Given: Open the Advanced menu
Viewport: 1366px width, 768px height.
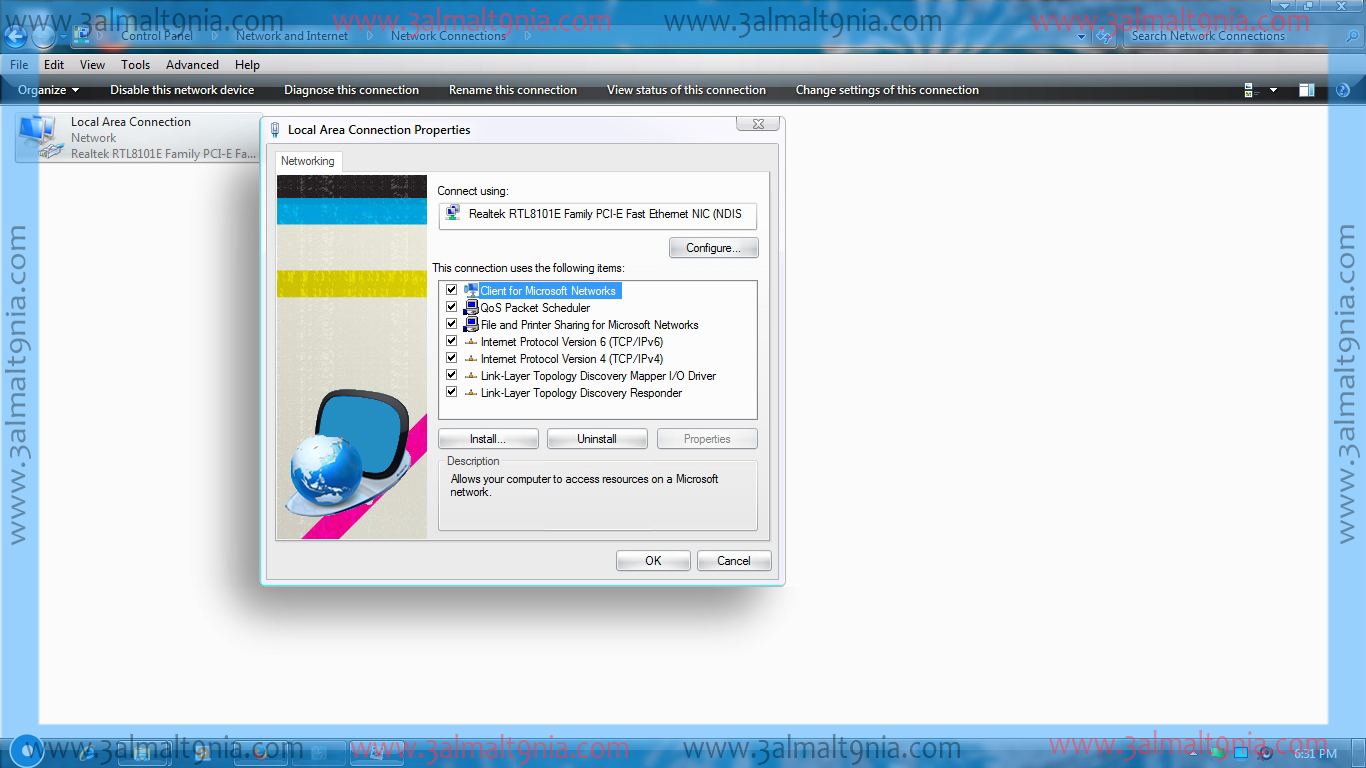Looking at the screenshot, I should click(192, 65).
